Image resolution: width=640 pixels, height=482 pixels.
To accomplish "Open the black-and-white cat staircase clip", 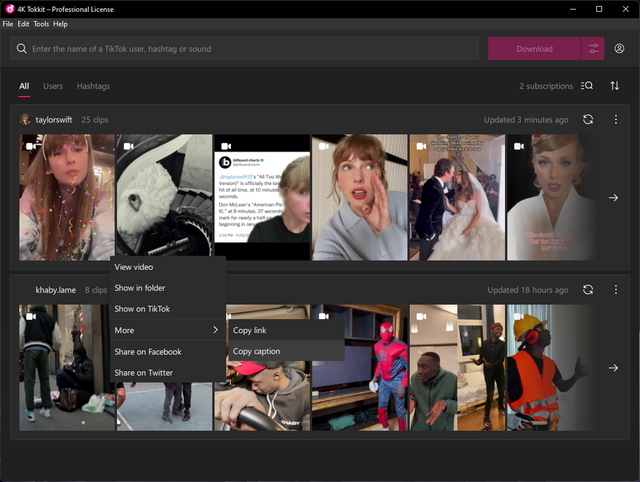I will pos(164,195).
